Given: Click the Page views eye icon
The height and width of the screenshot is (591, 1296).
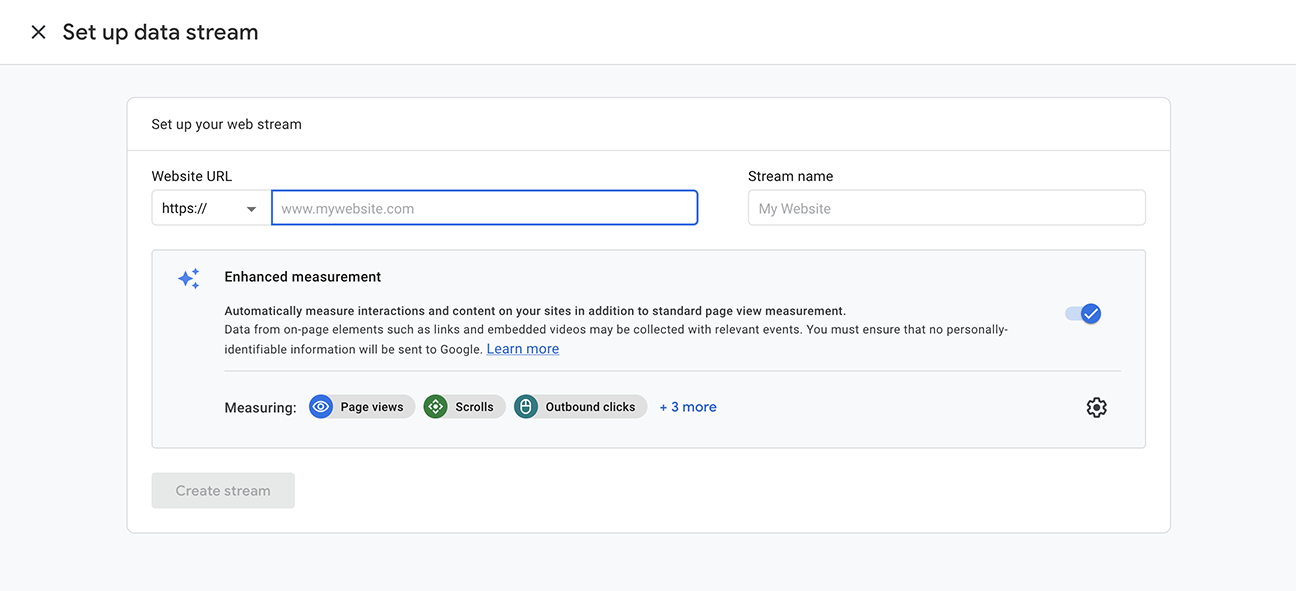Looking at the screenshot, I should click(x=321, y=407).
